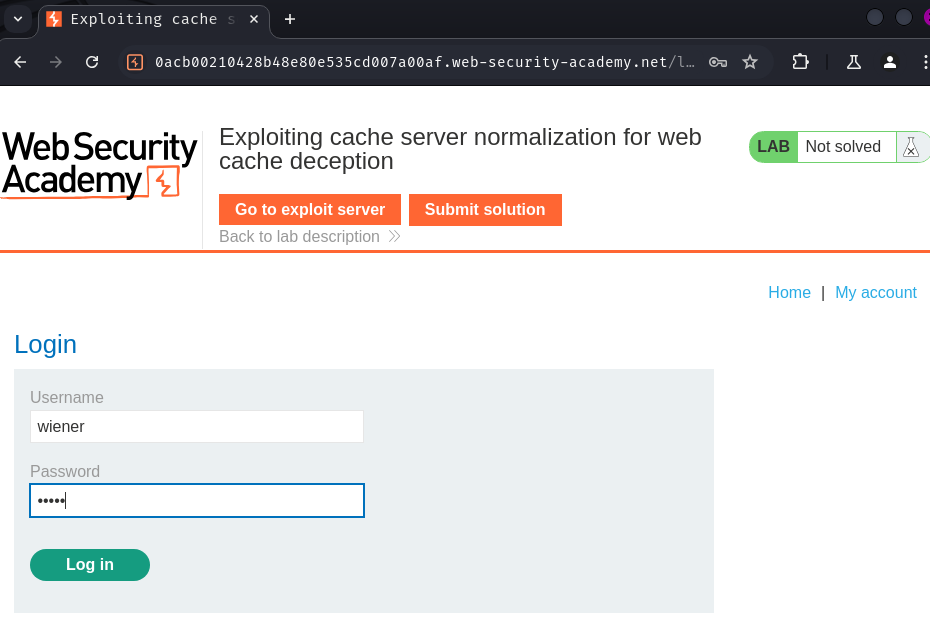Click the Web Security Academy logo
Image resolution: width=930 pixels, height=632 pixels.
(98, 165)
